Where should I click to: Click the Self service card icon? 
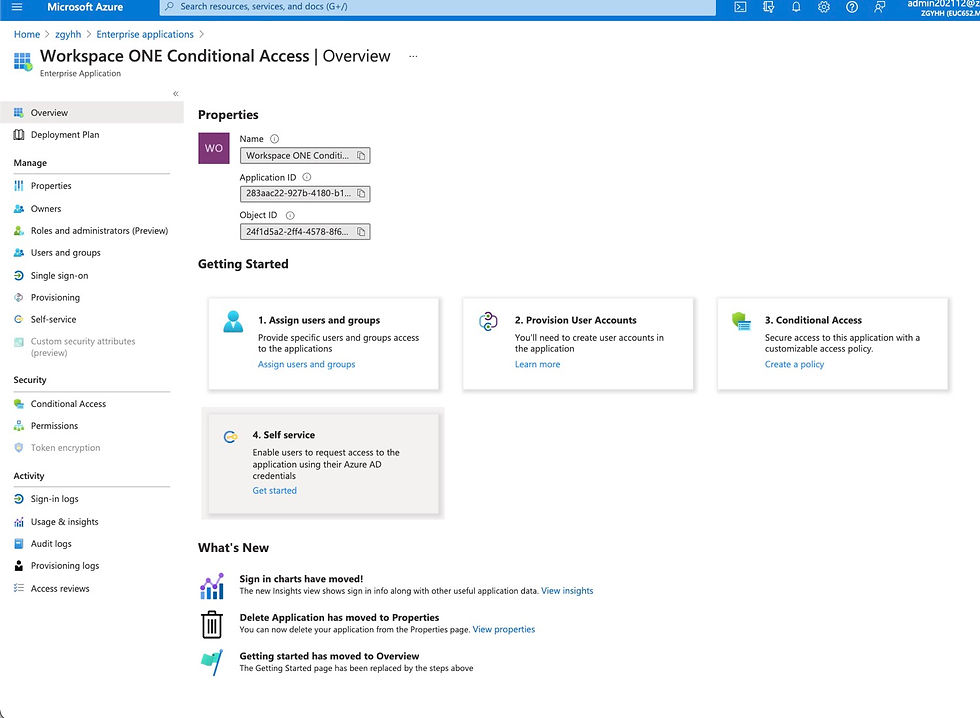pos(231,437)
